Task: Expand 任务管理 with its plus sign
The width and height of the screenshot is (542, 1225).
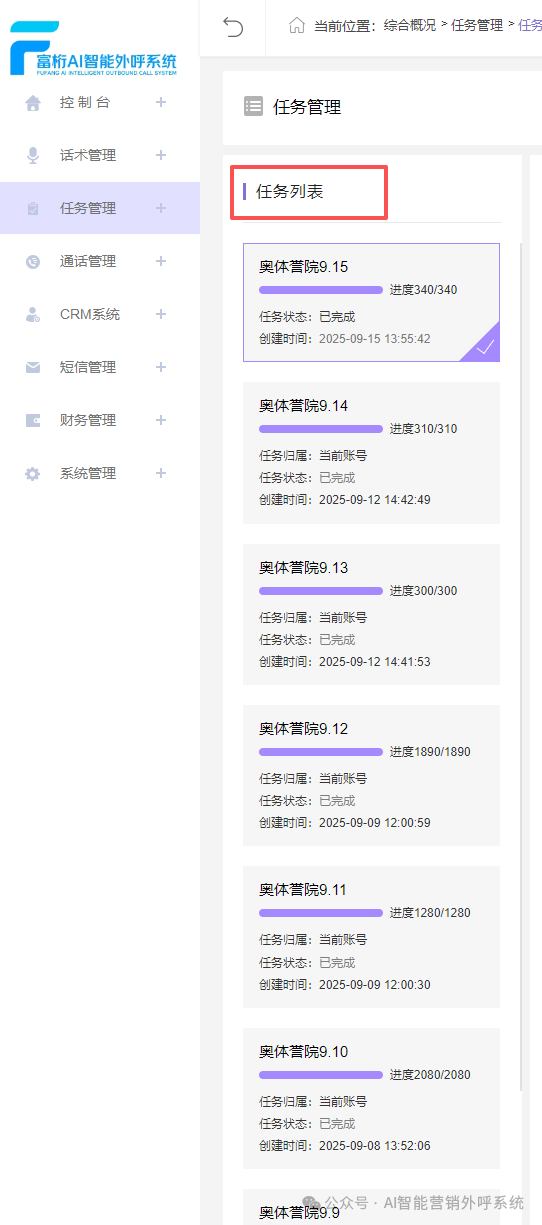Action: click(x=161, y=208)
